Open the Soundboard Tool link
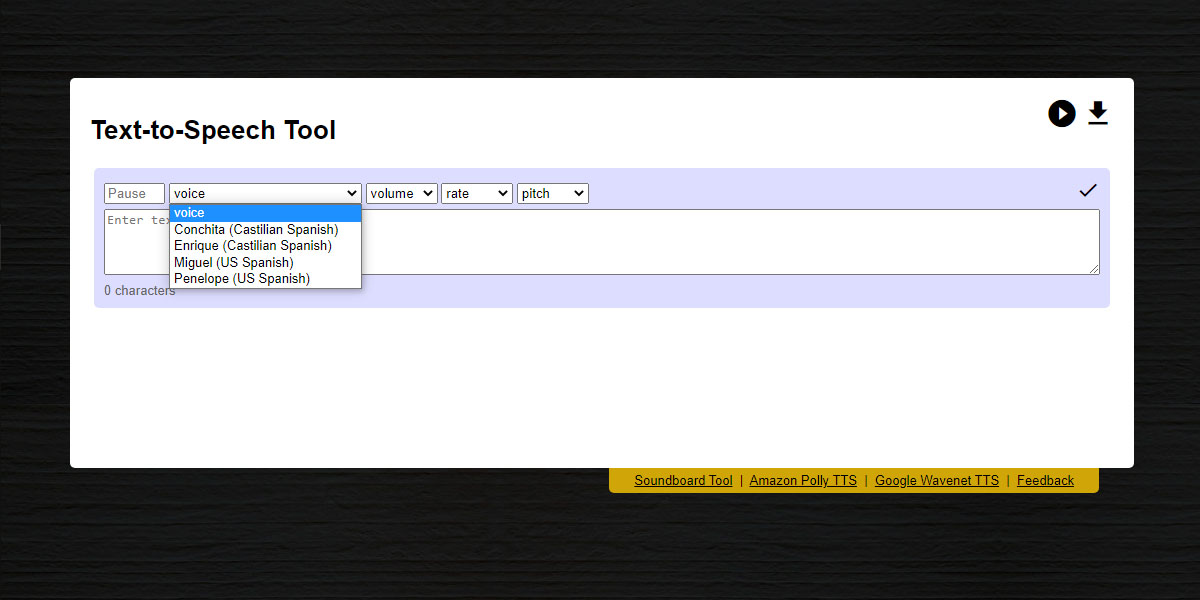The width and height of the screenshot is (1200, 600). tap(683, 480)
